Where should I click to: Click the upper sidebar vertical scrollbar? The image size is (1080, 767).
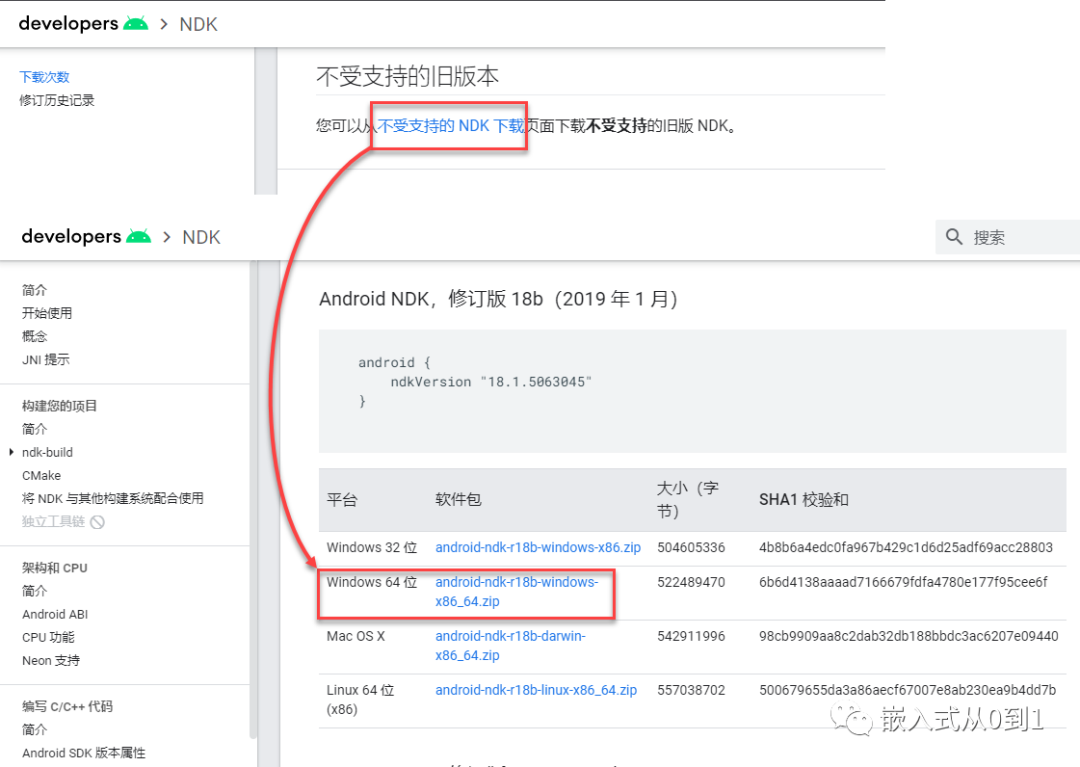266,121
